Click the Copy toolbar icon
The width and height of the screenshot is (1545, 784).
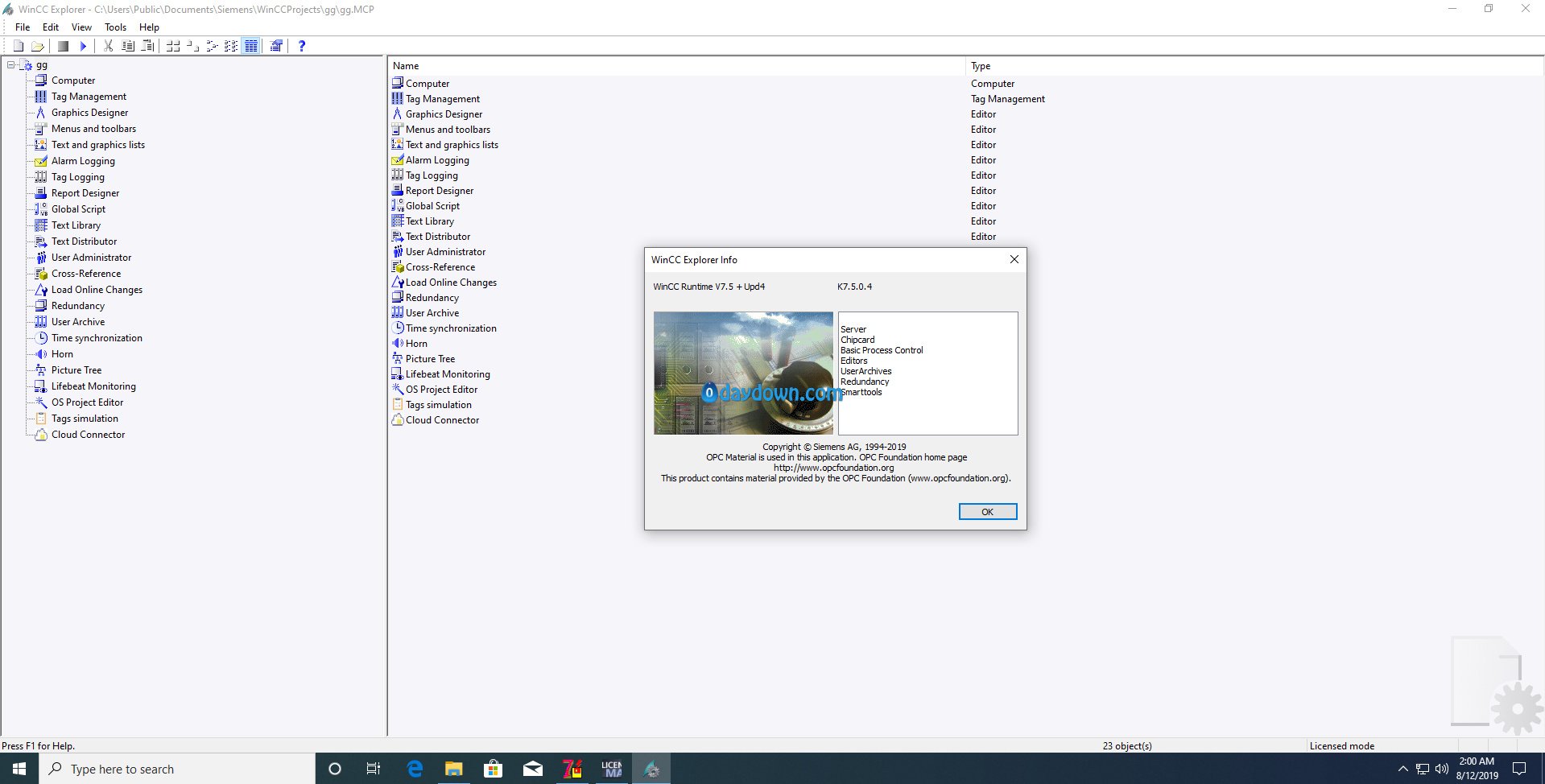pos(128,46)
